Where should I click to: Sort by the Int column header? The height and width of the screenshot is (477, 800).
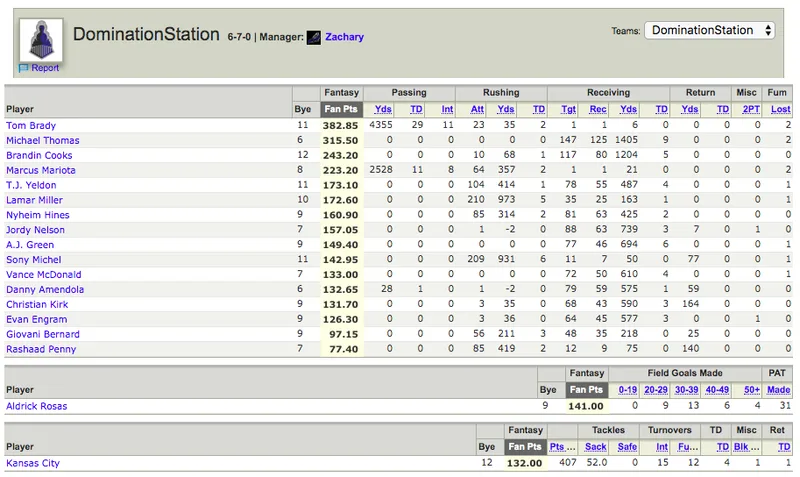point(447,109)
